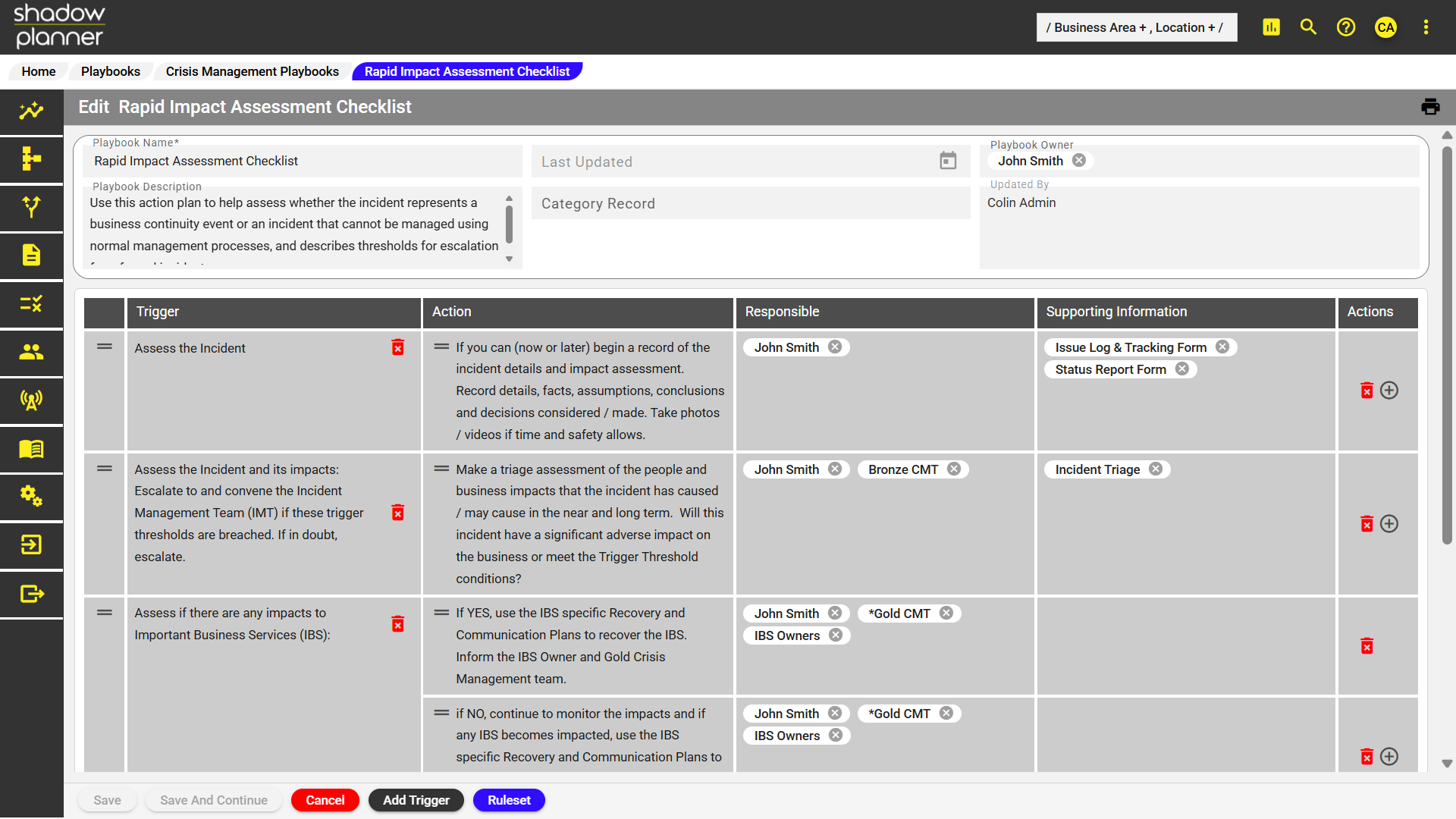Open the Last Updated calendar picker
The width and height of the screenshot is (1456, 819).
click(948, 161)
